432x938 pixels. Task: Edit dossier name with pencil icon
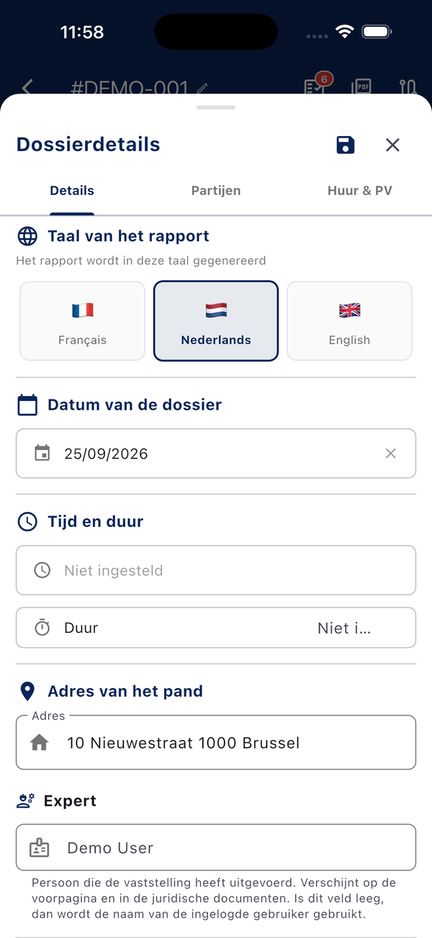202,89
